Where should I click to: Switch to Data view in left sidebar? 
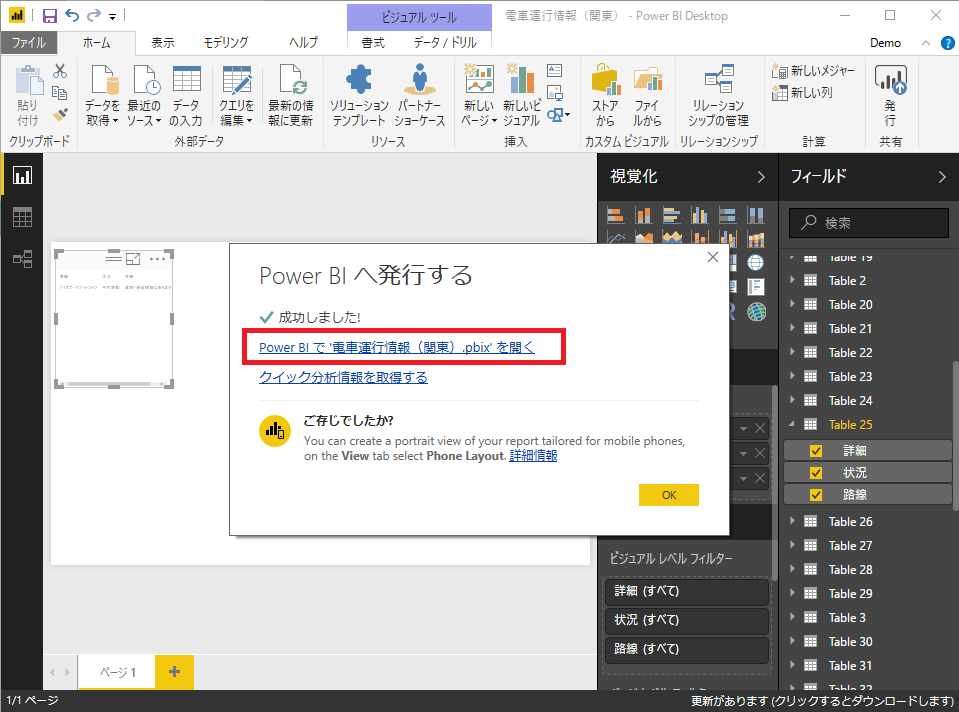pos(22,217)
